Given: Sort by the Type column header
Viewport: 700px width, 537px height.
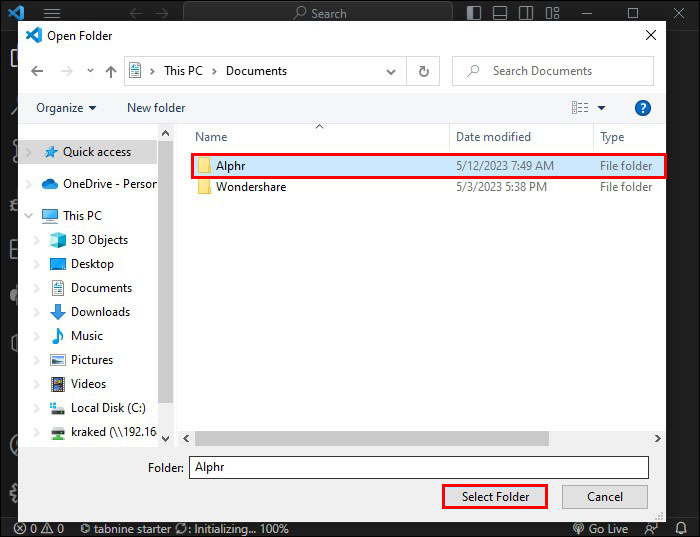Looking at the screenshot, I should coord(612,137).
